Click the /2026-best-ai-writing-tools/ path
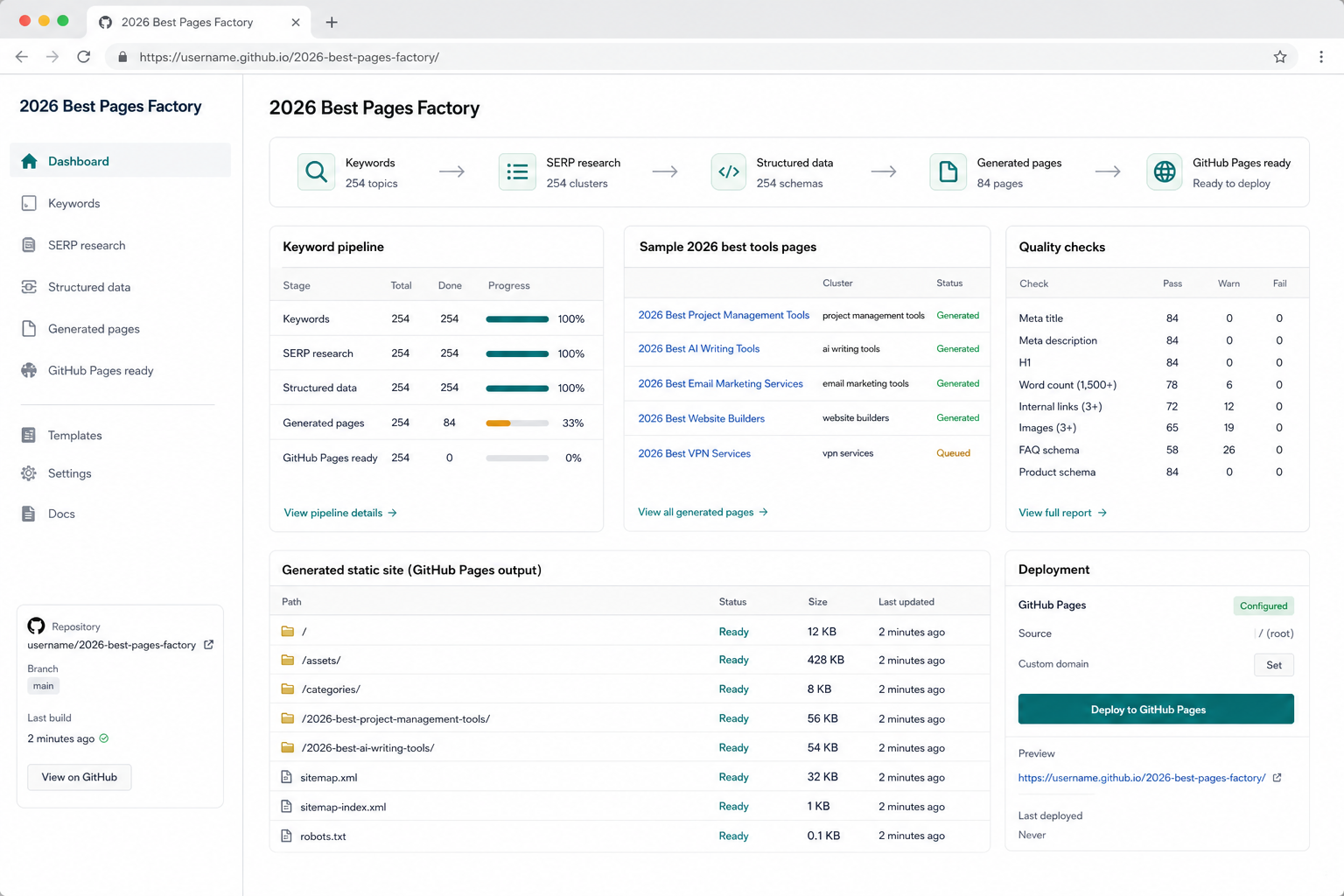Image resolution: width=1344 pixels, height=896 pixels. (367, 747)
